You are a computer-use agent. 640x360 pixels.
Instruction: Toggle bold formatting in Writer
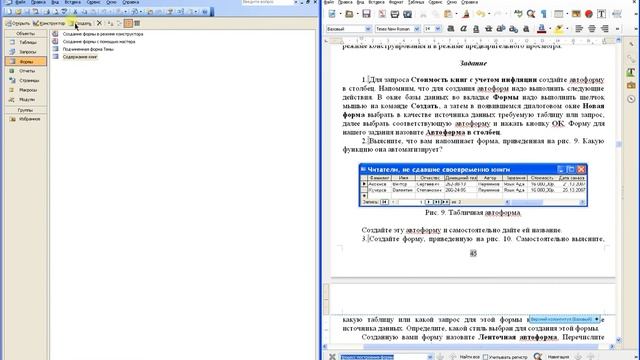pyautogui.click(x=451, y=29)
